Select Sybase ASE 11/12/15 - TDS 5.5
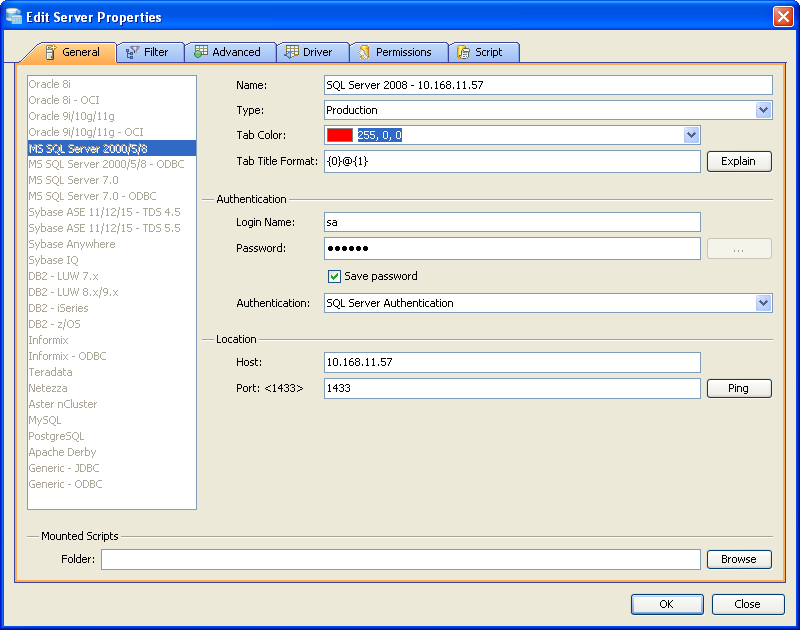Screen dimensions: 800x630 click(112, 228)
